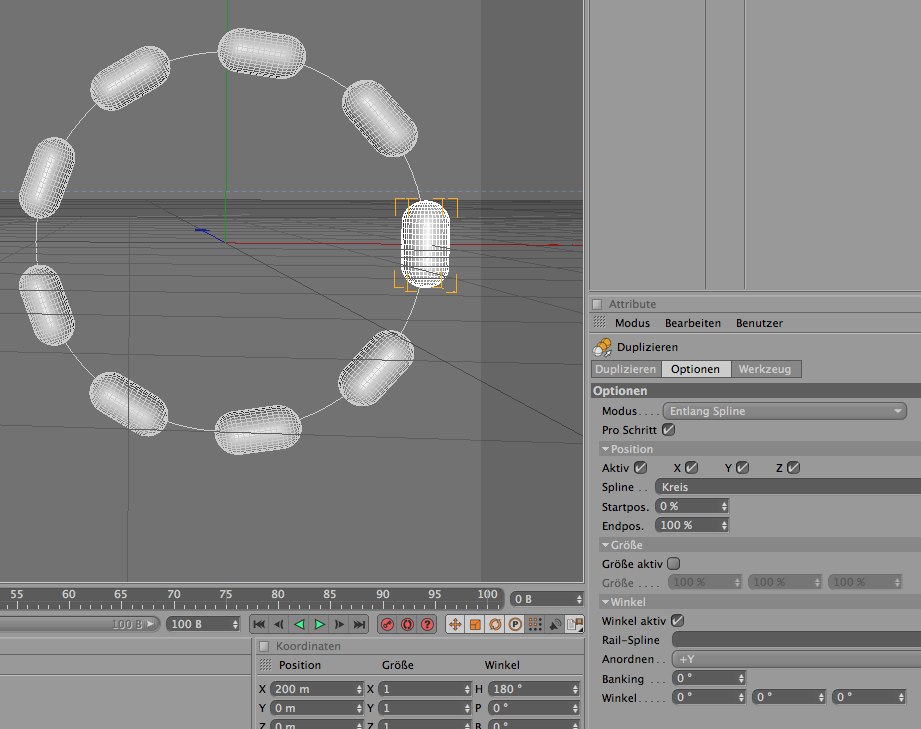
Task: Toggle position keyframe recording icon
Action: point(455,624)
